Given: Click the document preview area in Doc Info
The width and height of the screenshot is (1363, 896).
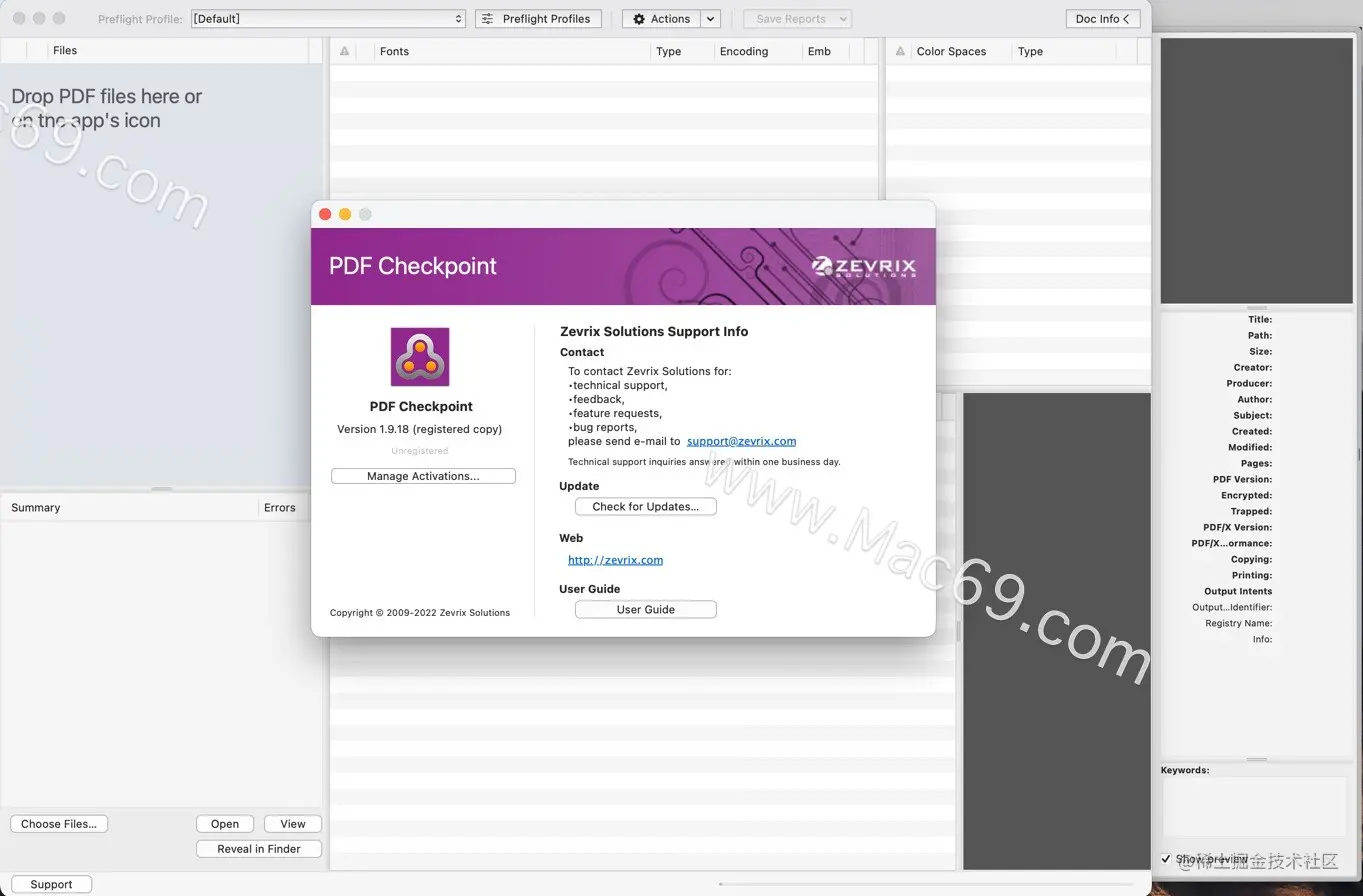Looking at the screenshot, I should 1256,171.
